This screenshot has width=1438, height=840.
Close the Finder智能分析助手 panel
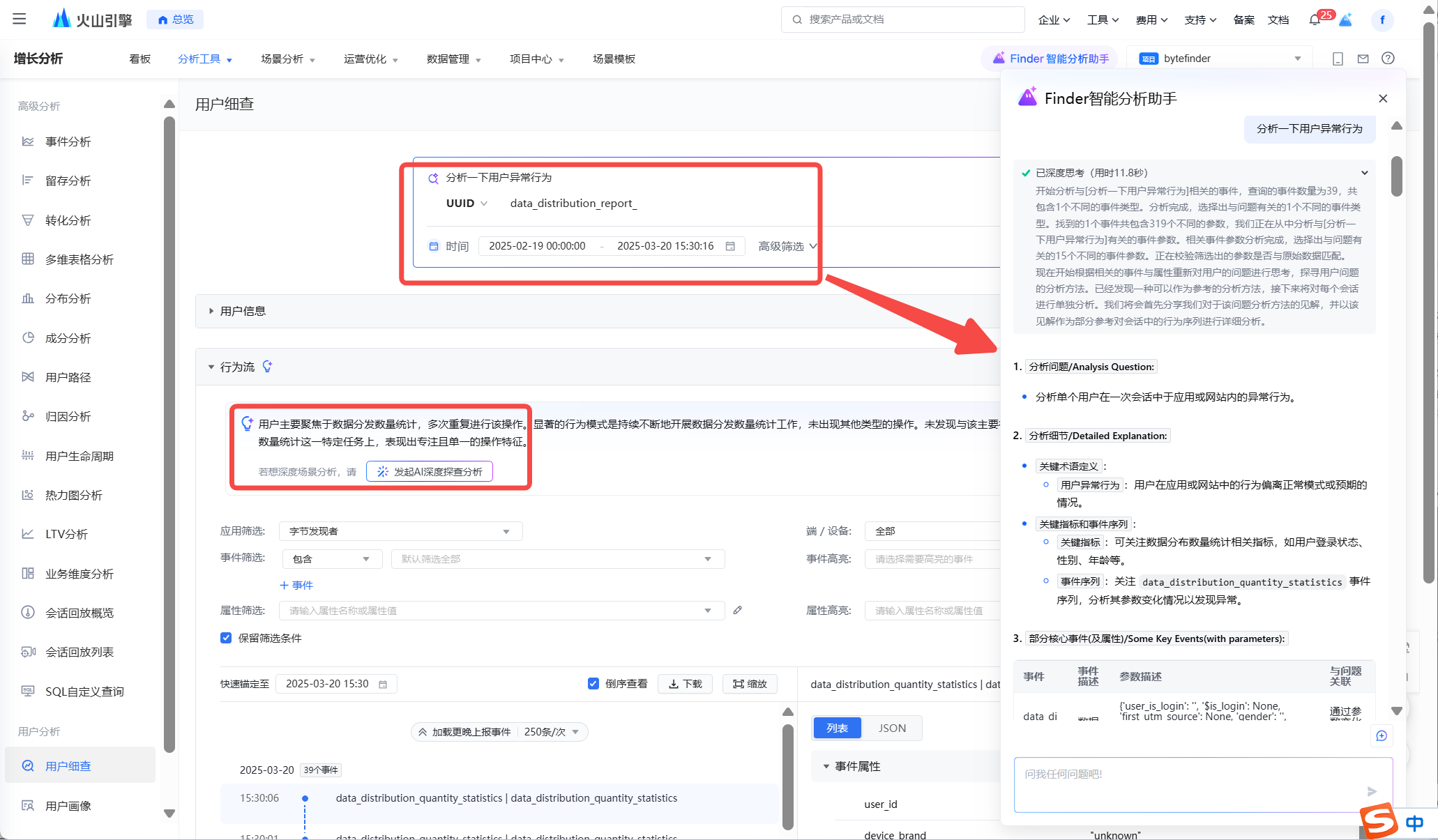(1383, 98)
